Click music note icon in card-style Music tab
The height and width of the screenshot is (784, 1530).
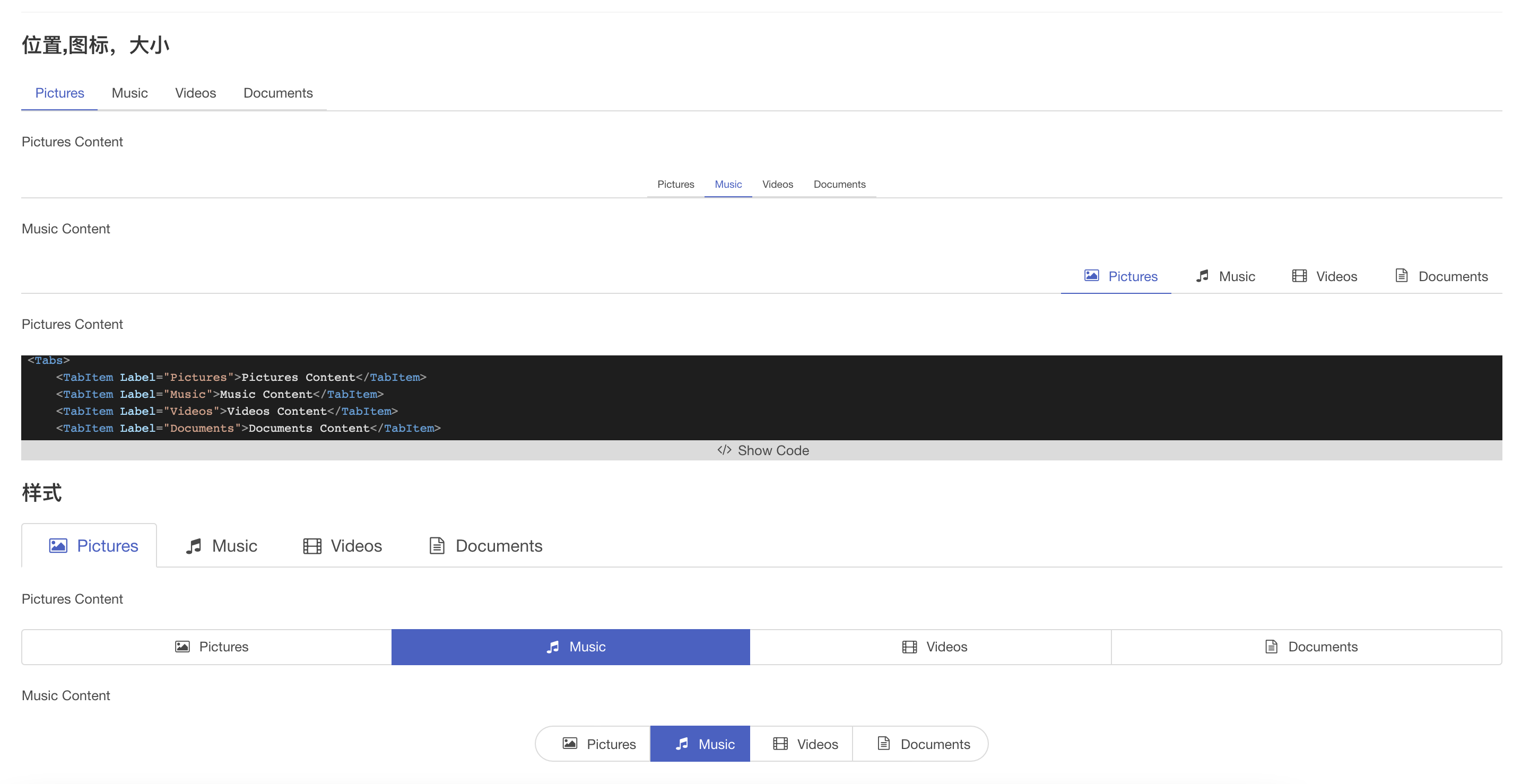tap(194, 545)
